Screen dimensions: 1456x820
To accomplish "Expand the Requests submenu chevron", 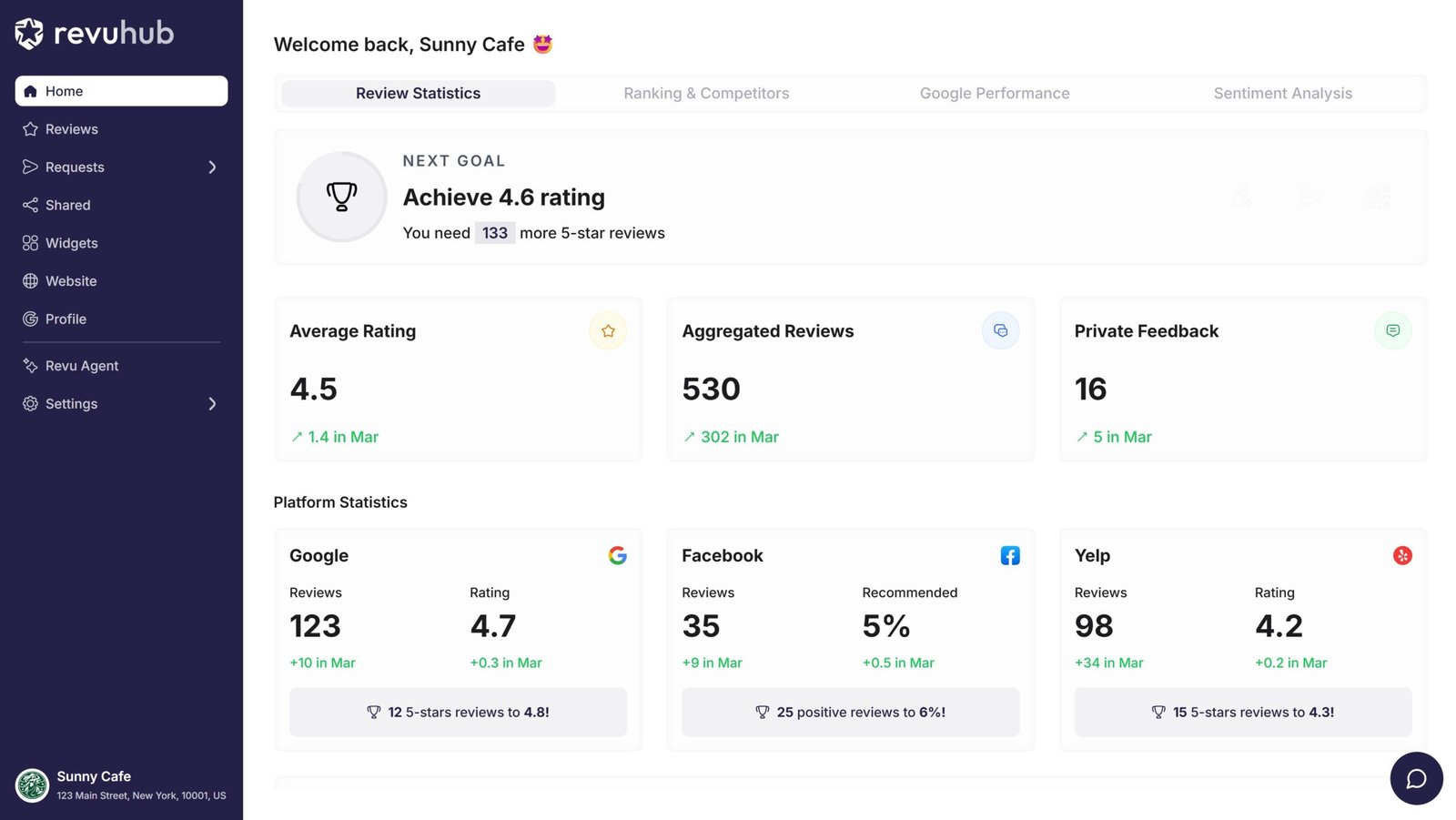I will 212,167.
